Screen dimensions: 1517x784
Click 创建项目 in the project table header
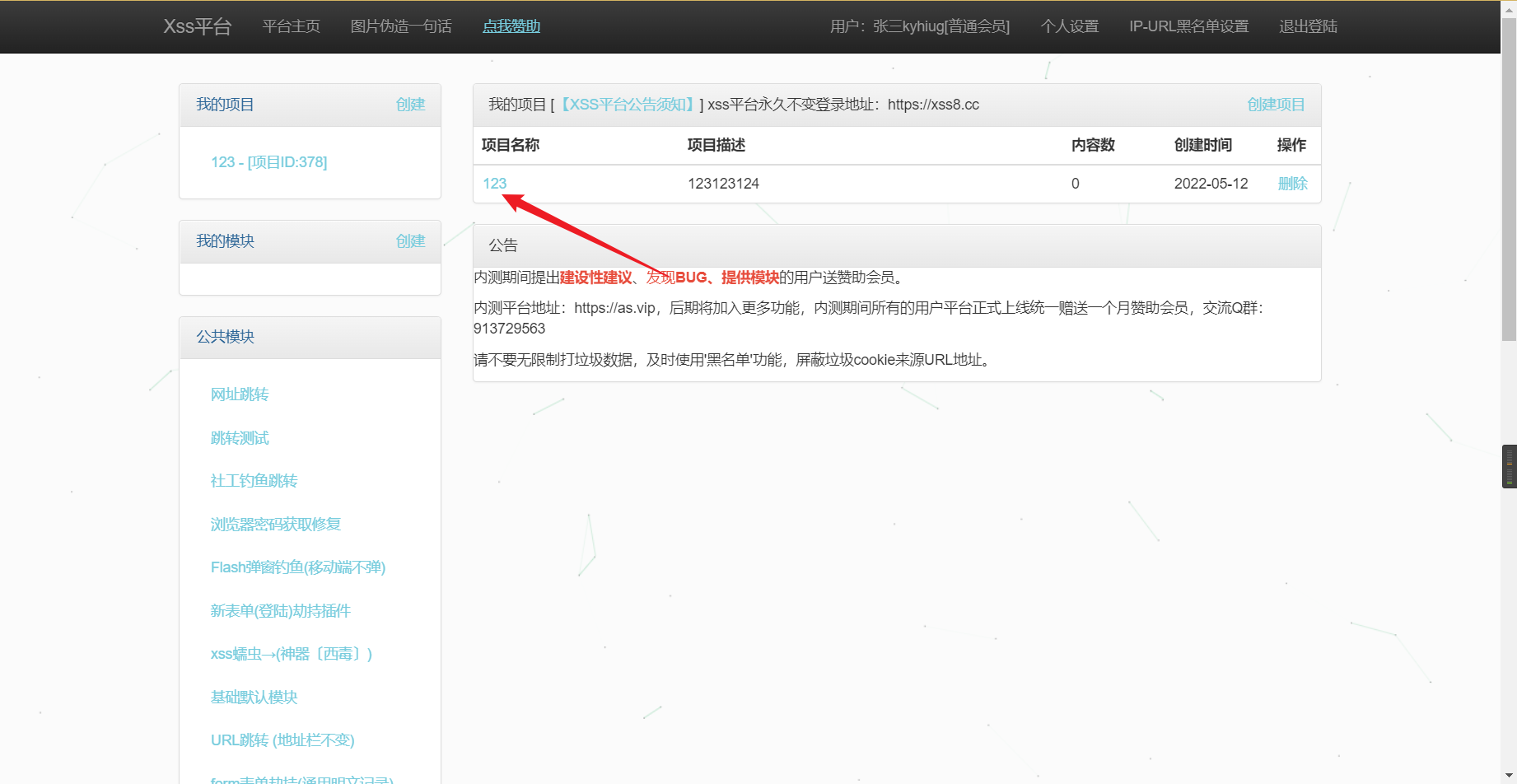click(x=1276, y=105)
